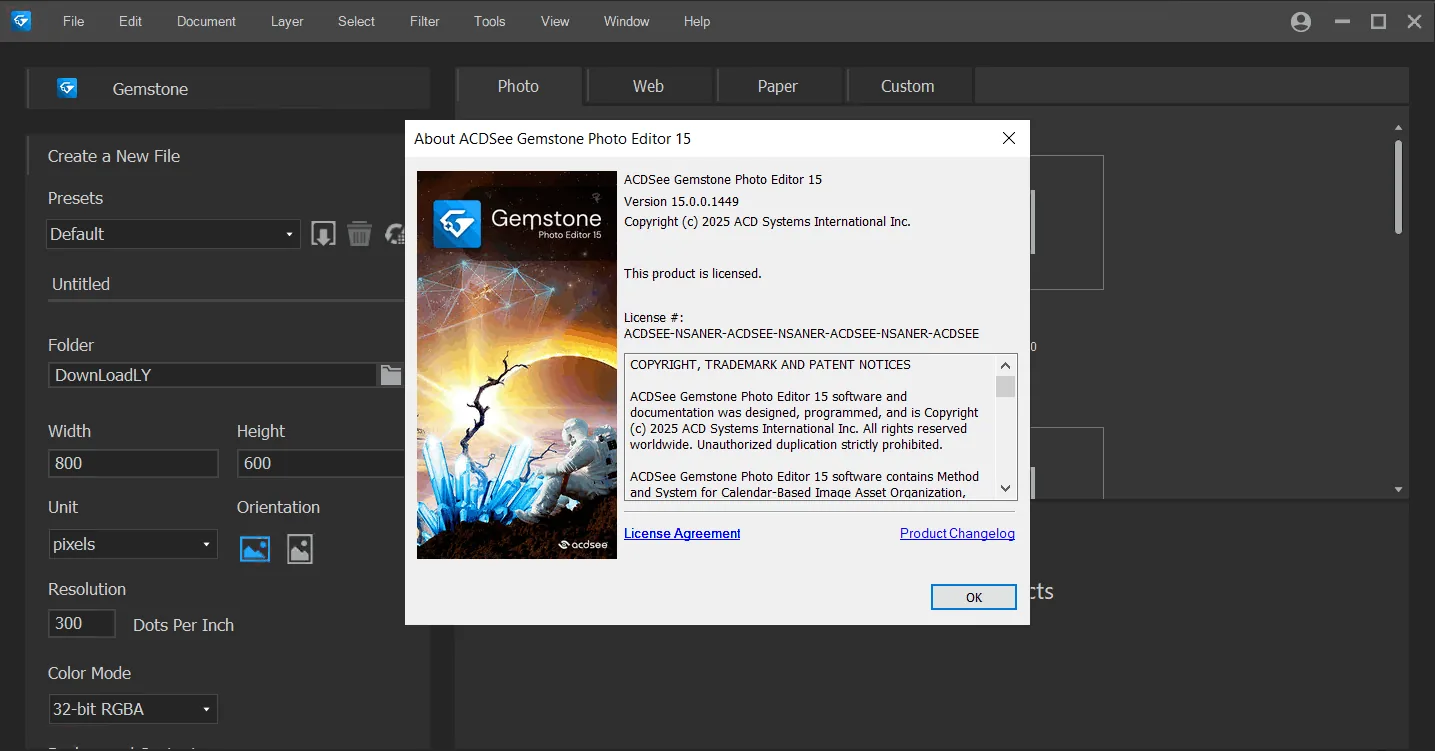Click the license number text line
Screen dimensions: 1435x751
click(x=801, y=333)
